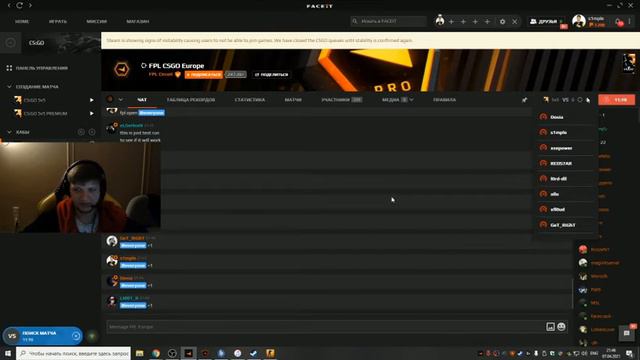Open the three-dot more menu in the header

[x=630, y=21]
